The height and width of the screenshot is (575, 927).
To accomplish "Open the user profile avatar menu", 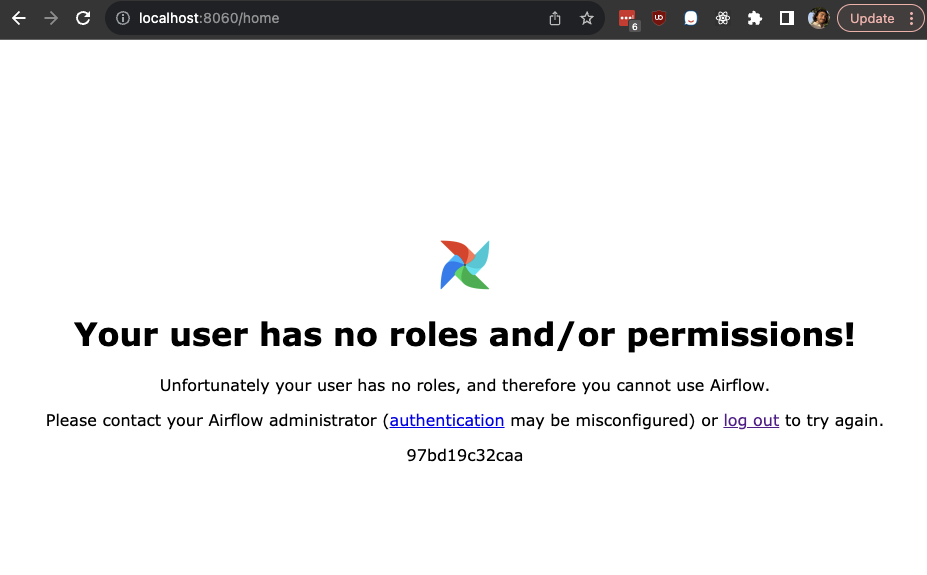I will 818,18.
